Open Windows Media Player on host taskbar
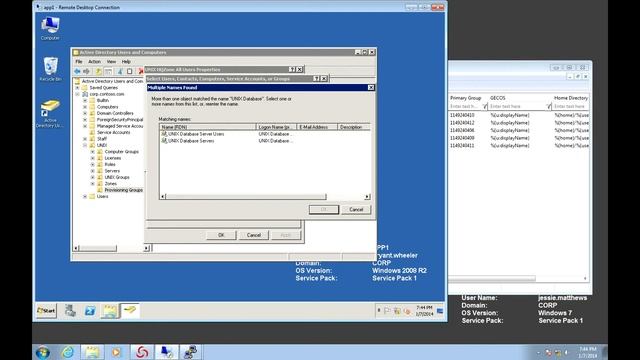This screenshot has width=640, height=360. tap(117, 352)
